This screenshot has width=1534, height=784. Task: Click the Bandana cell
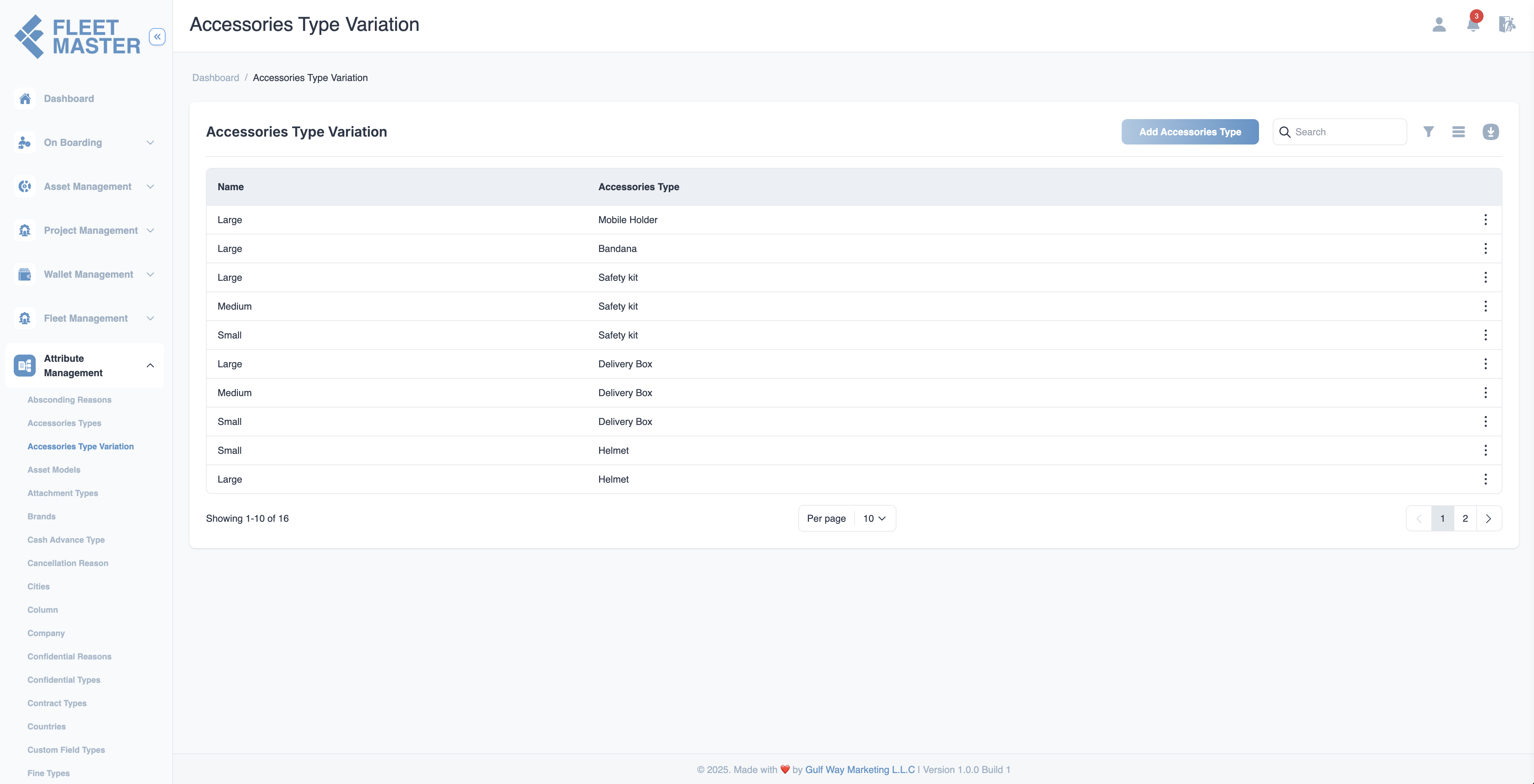(x=617, y=249)
